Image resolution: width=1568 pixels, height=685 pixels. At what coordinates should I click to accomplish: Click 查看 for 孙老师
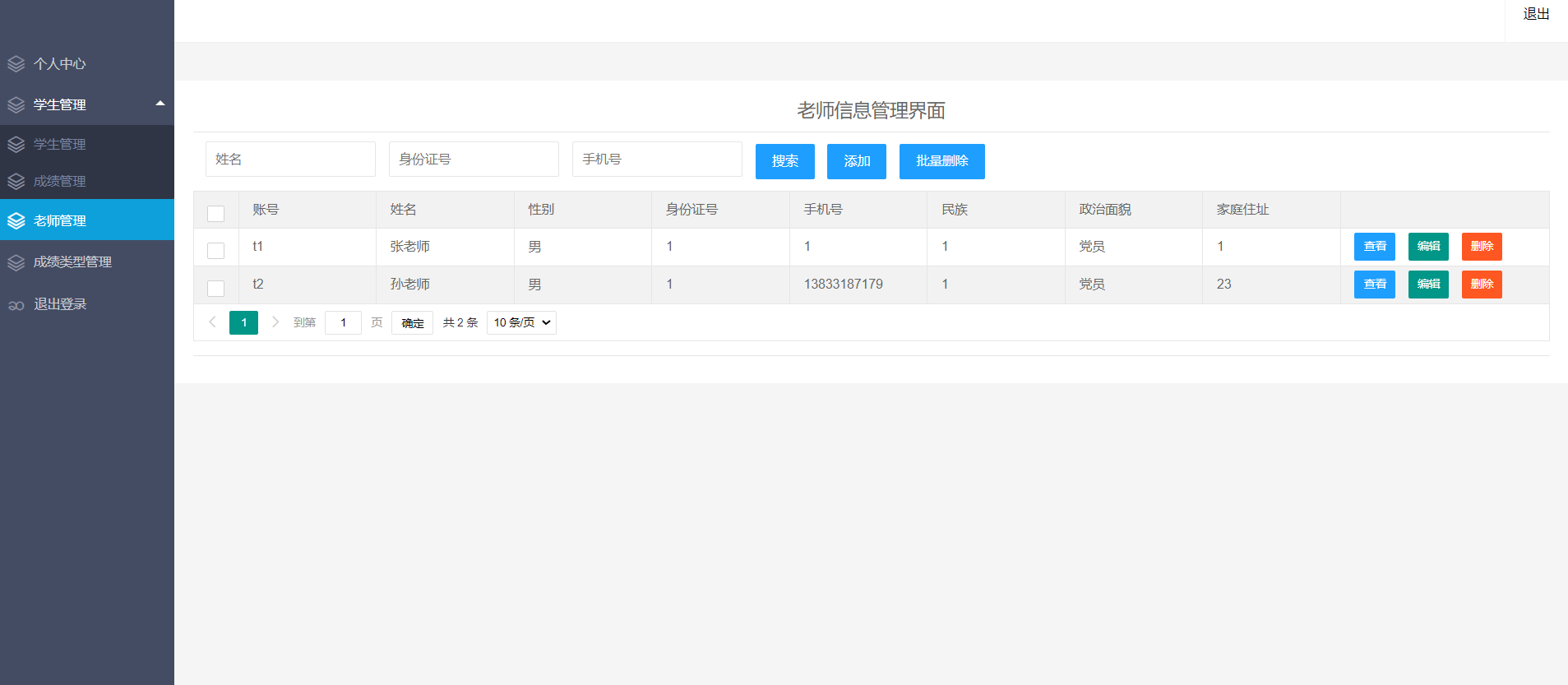point(1375,285)
